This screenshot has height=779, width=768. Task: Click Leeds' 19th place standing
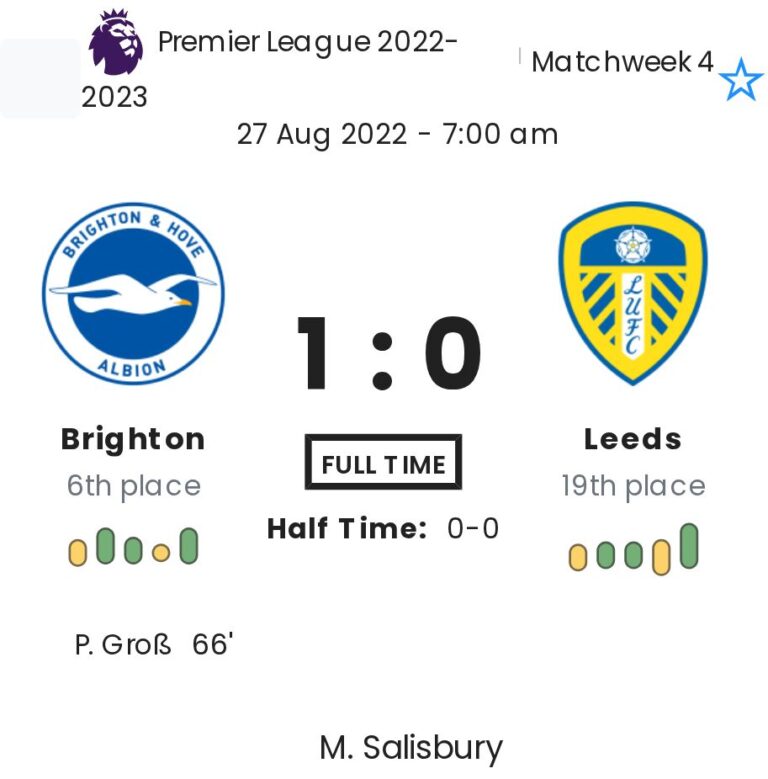click(632, 486)
